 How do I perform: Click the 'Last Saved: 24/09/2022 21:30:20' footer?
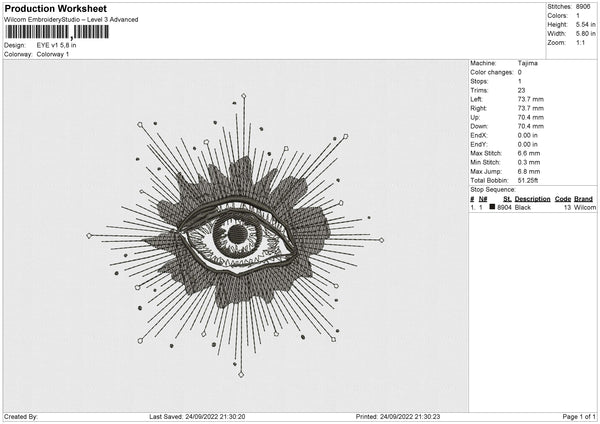click(x=197, y=416)
